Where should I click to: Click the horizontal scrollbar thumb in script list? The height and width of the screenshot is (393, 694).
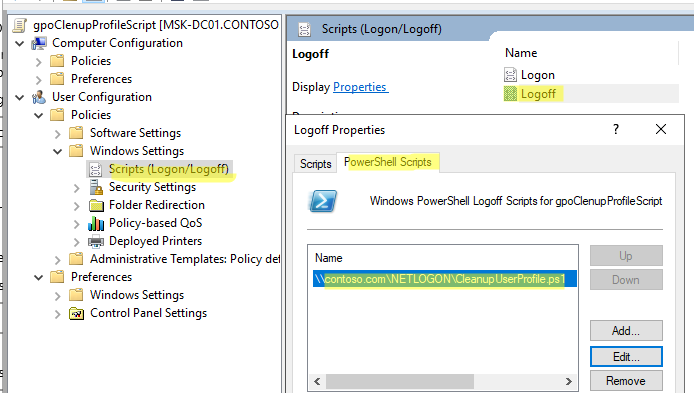click(400, 381)
